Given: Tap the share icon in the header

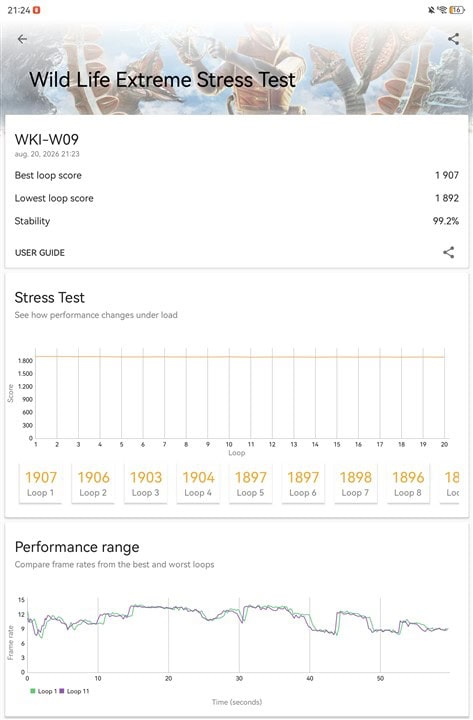Looking at the screenshot, I should pos(453,39).
